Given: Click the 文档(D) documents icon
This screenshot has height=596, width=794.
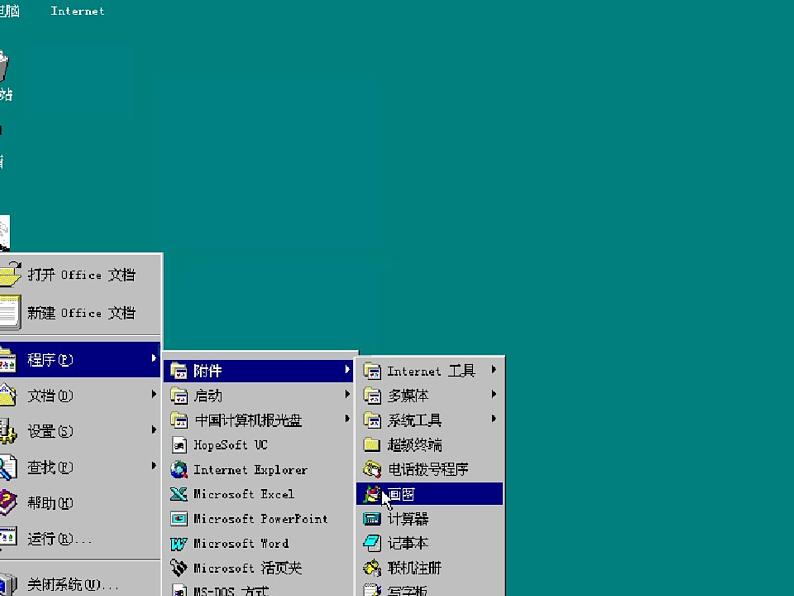Looking at the screenshot, I should pos(8,394).
